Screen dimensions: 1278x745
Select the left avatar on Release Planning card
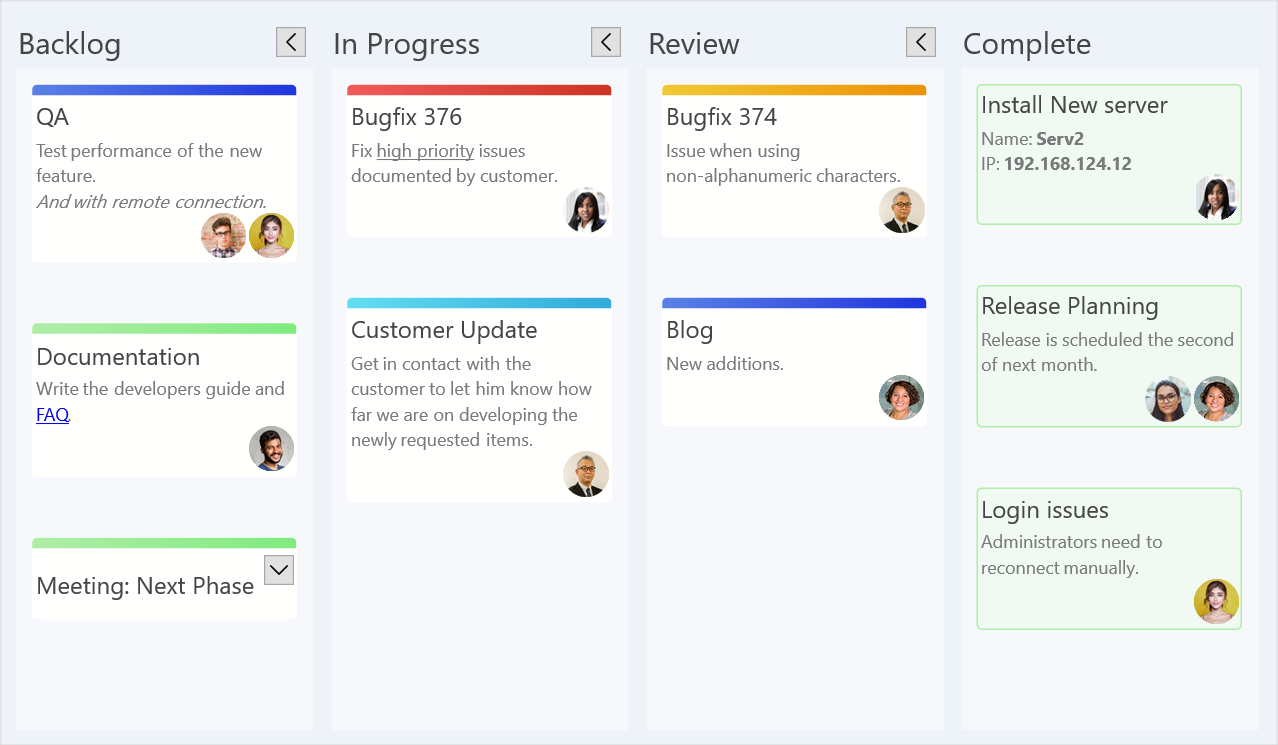[1167, 398]
